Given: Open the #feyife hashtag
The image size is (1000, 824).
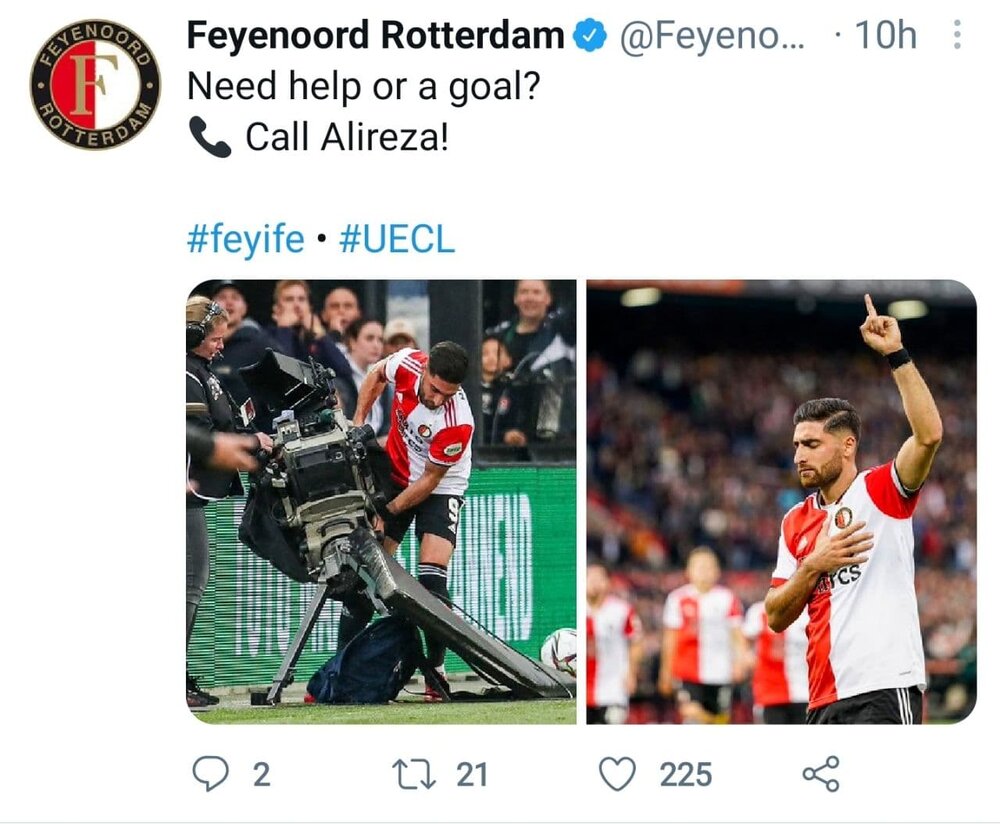Looking at the screenshot, I should (x=245, y=240).
